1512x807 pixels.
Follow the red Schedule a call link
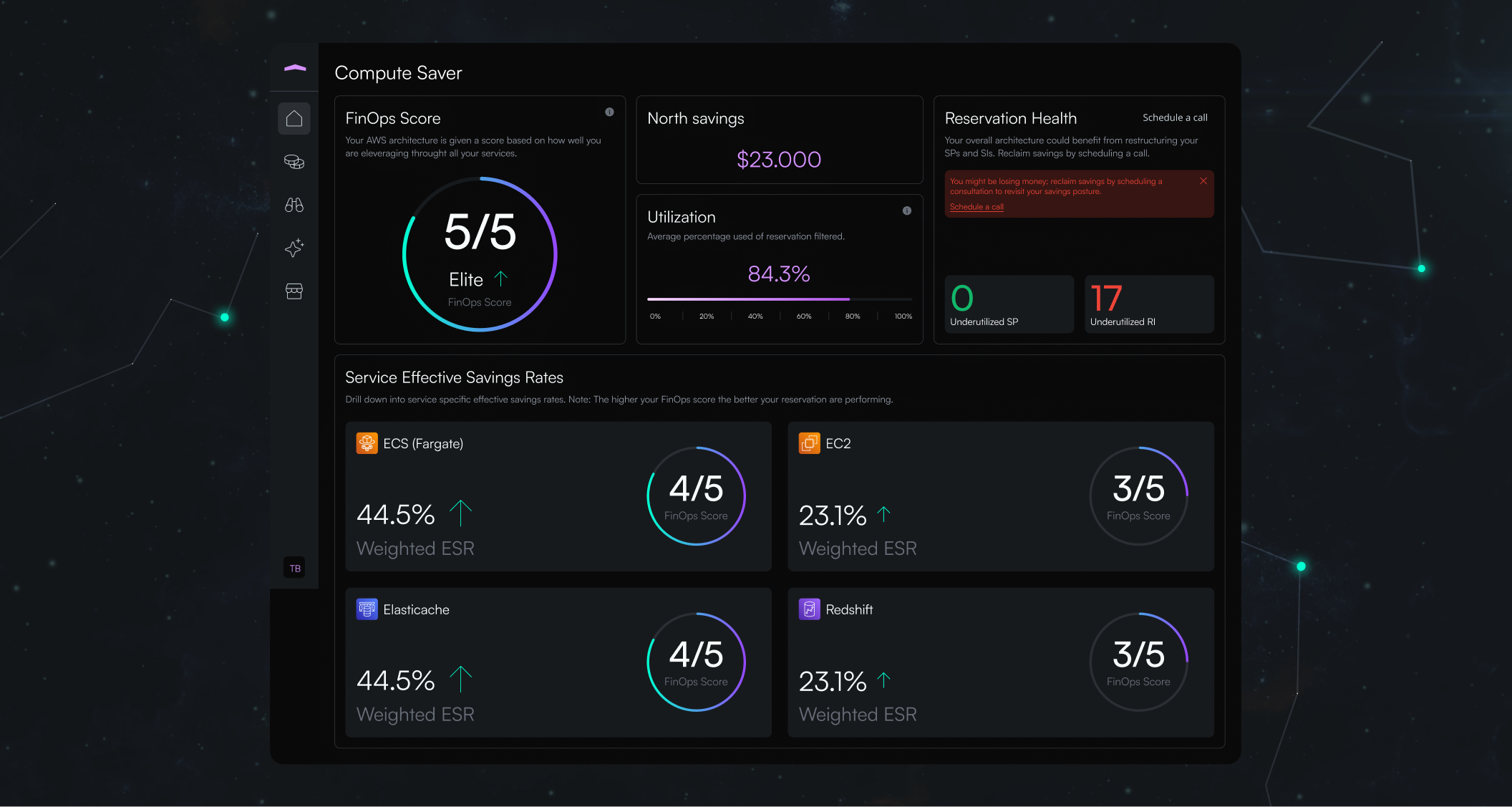[976, 207]
